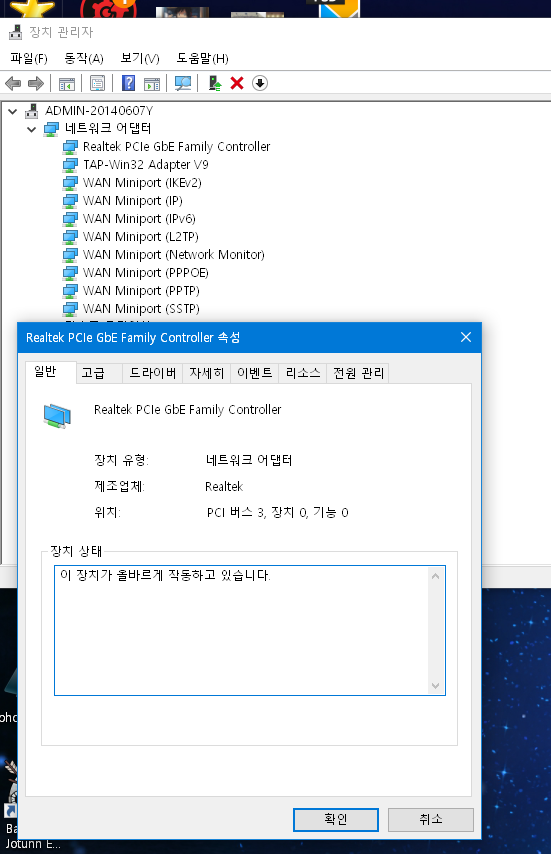The image size is (551, 854).
Task: Open the 보기(V) menu
Action: tap(140, 58)
